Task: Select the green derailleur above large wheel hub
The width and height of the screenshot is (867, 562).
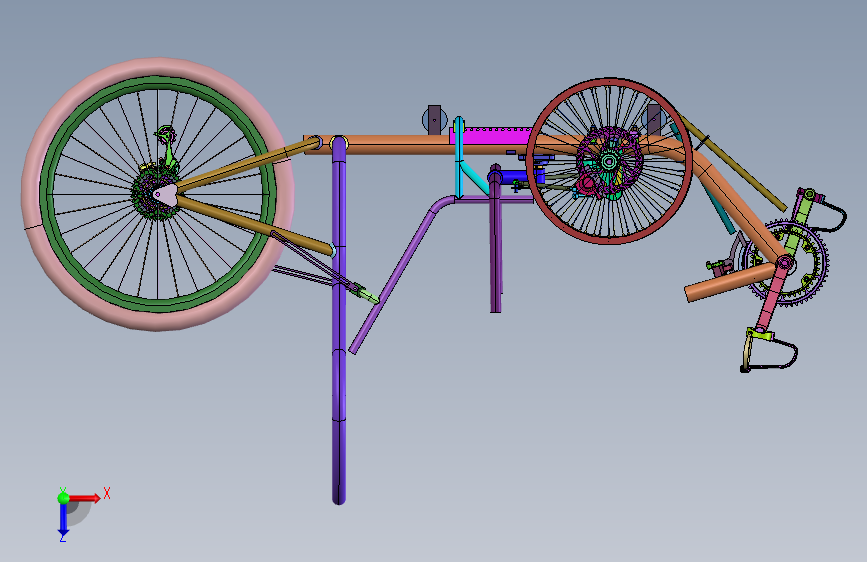Action: click(x=166, y=145)
